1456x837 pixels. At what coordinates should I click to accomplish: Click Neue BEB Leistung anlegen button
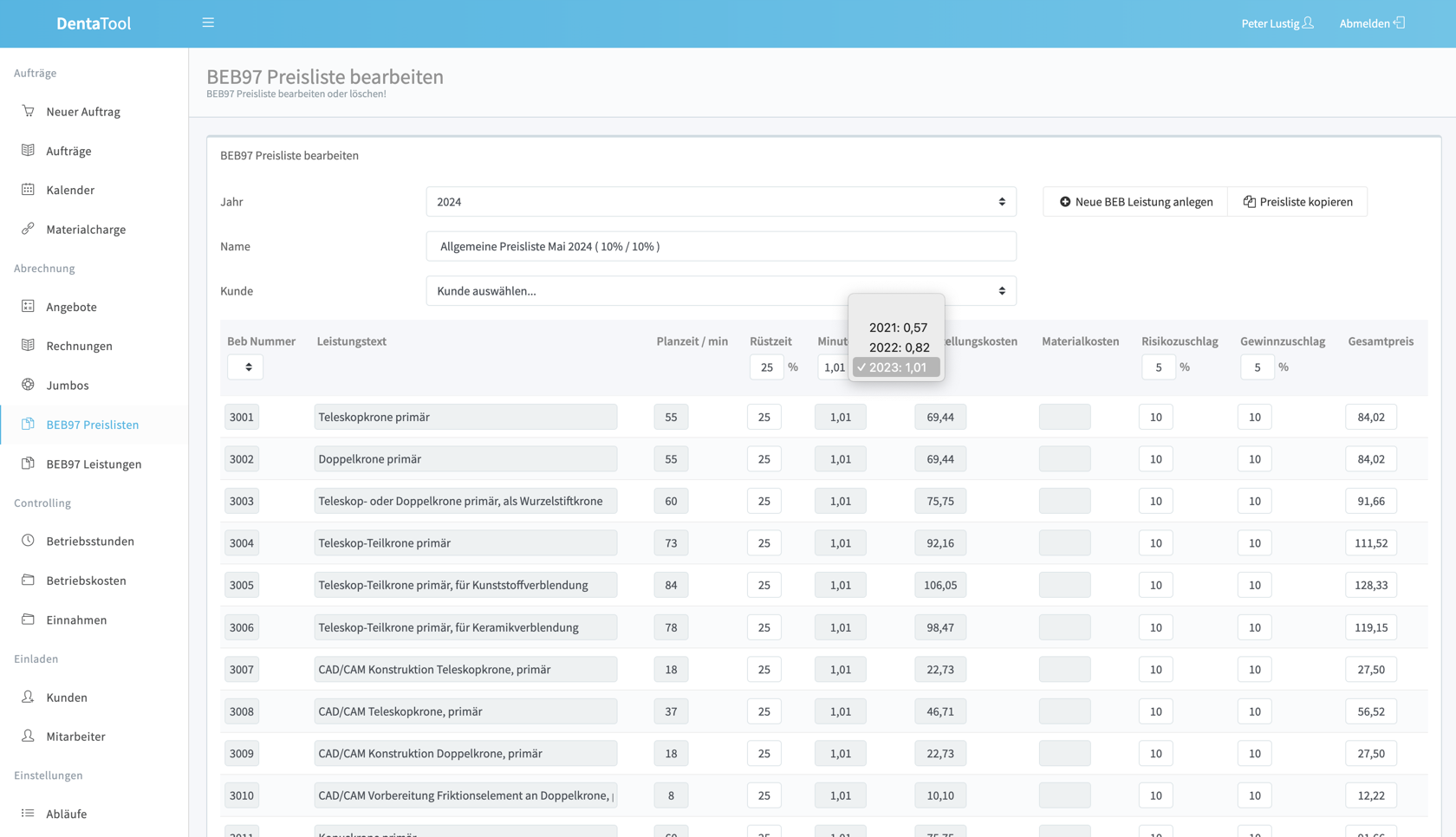point(1135,202)
